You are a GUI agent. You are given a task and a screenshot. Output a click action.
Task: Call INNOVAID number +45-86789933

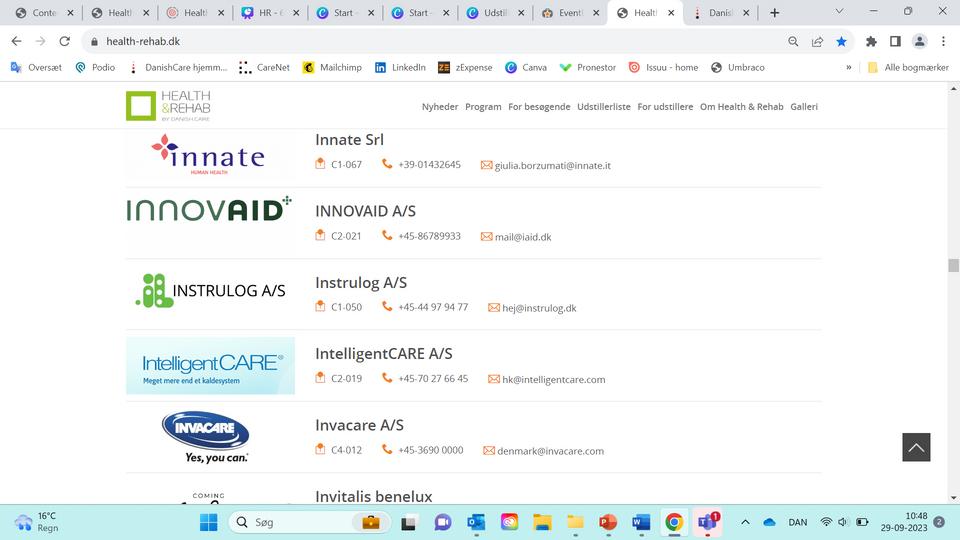429,236
